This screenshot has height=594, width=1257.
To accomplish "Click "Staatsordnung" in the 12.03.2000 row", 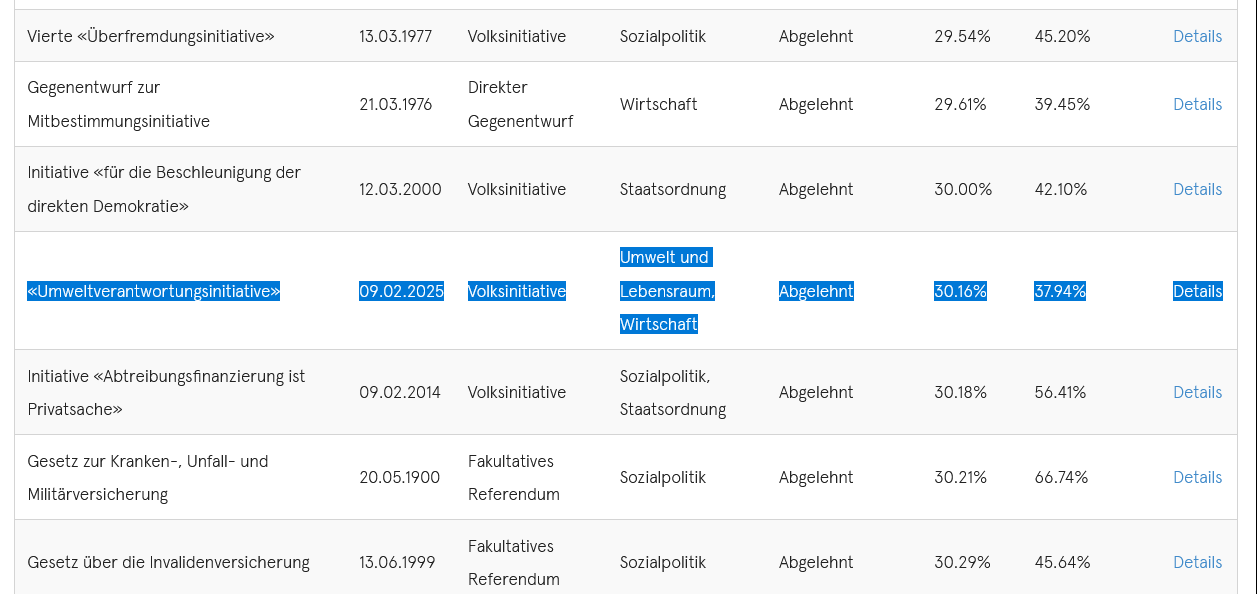I will pyautogui.click(x=673, y=189).
